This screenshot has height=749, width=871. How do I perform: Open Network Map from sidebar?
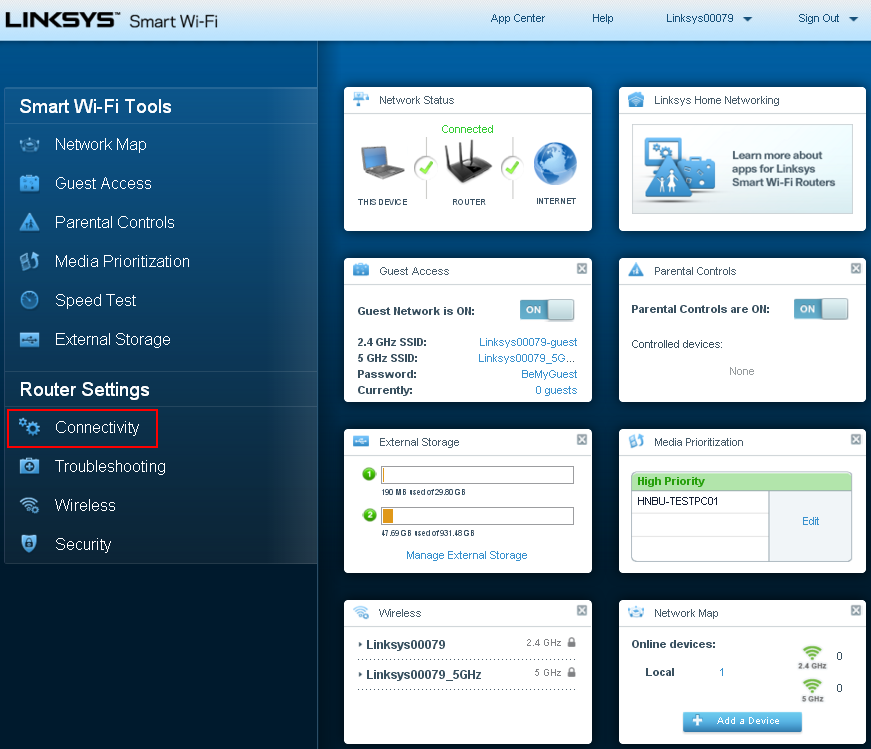(101, 144)
